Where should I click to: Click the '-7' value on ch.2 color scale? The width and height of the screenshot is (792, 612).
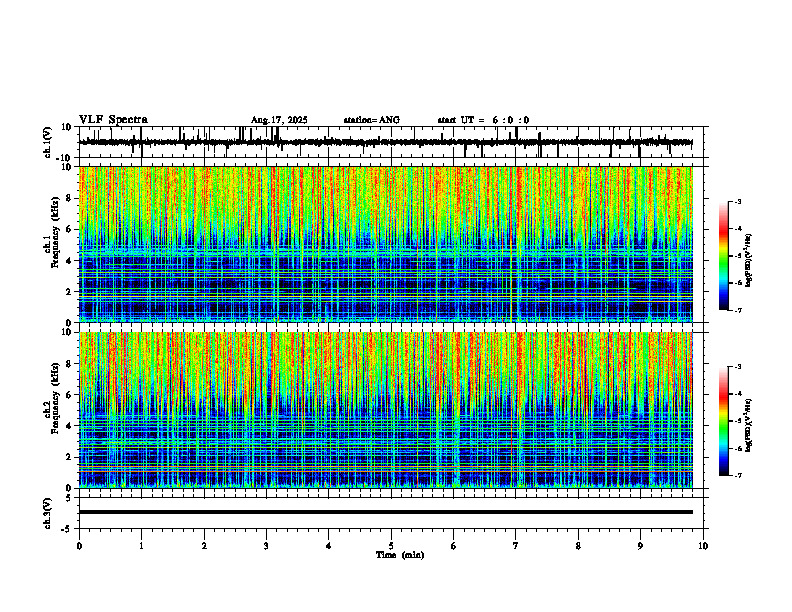point(738,475)
